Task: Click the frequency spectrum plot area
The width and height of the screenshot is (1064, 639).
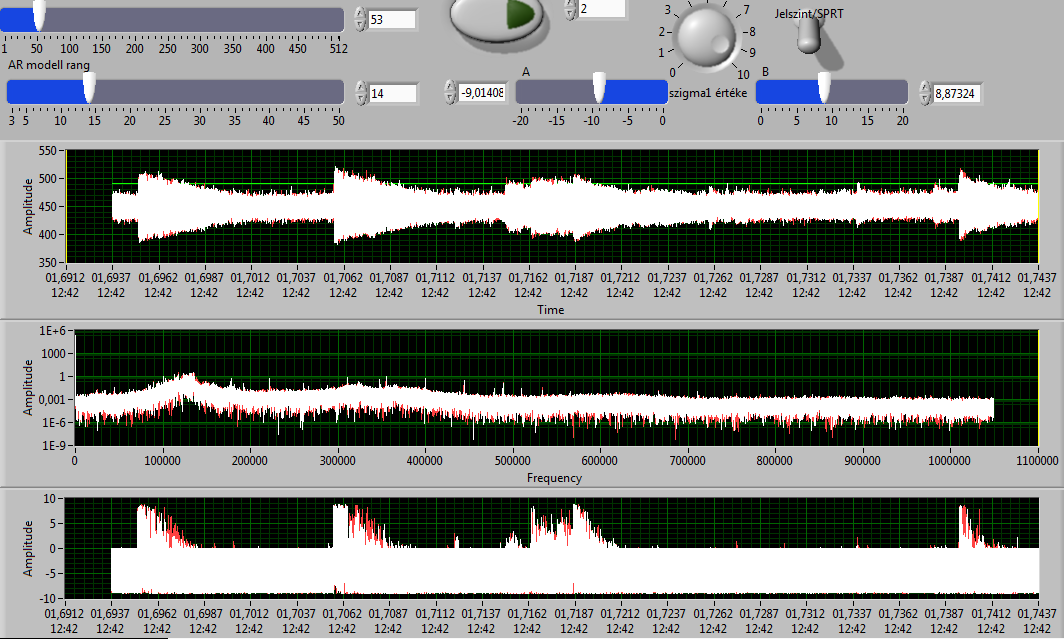Action: click(x=556, y=388)
